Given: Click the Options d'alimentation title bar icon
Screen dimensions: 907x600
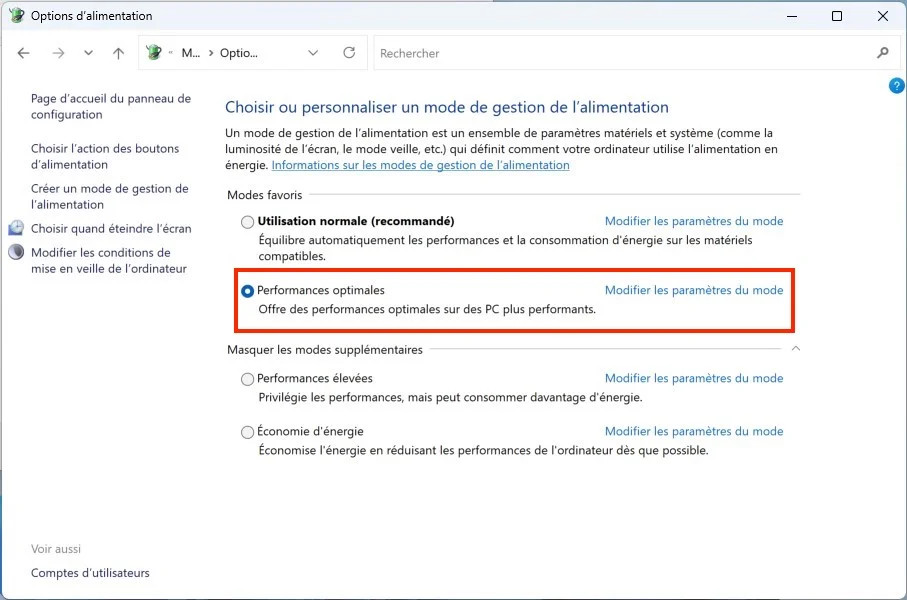Looking at the screenshot, I should pyautogui.click(x=16, y=15).
